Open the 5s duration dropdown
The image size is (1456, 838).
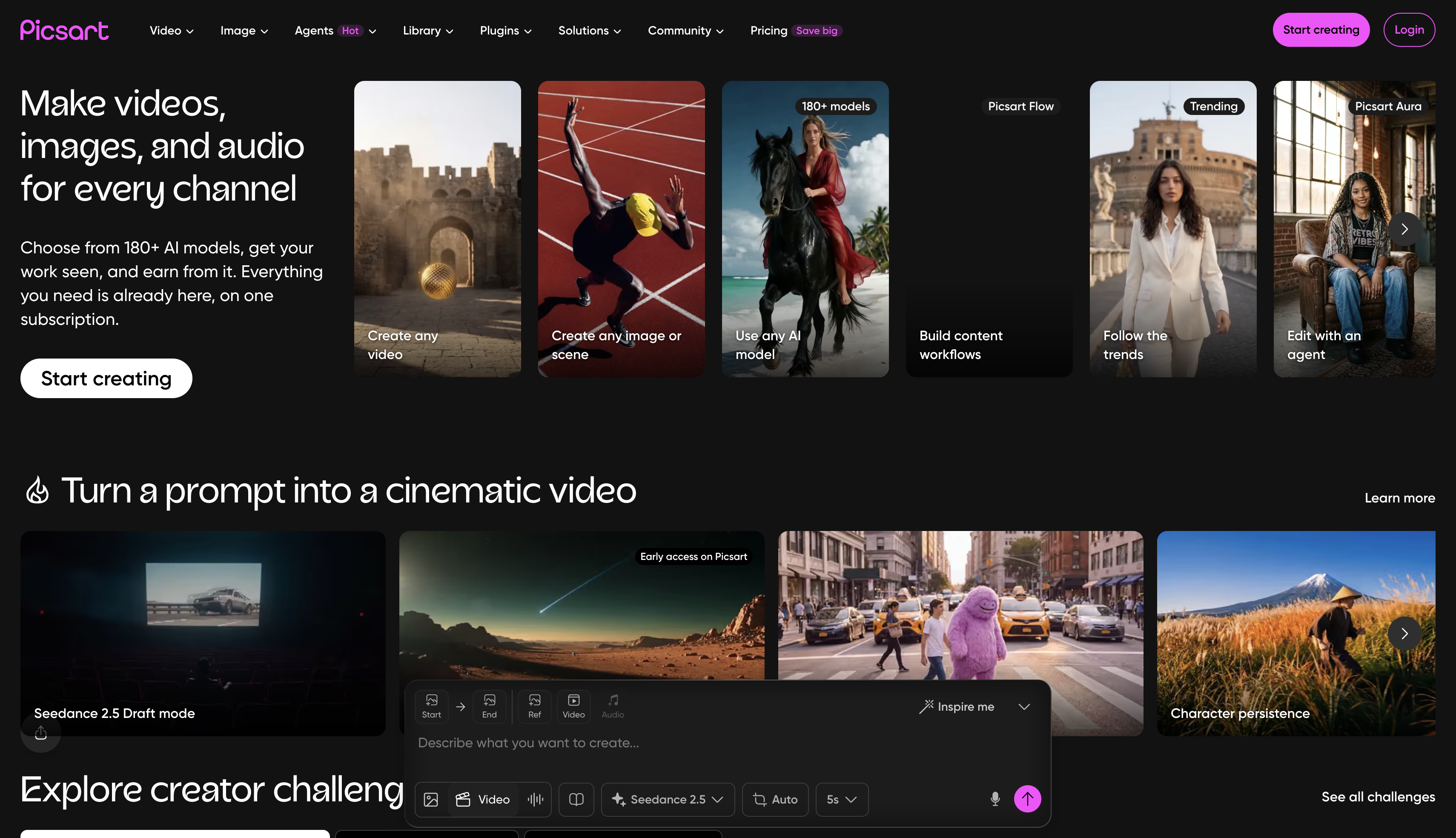(x=842, y=799)
